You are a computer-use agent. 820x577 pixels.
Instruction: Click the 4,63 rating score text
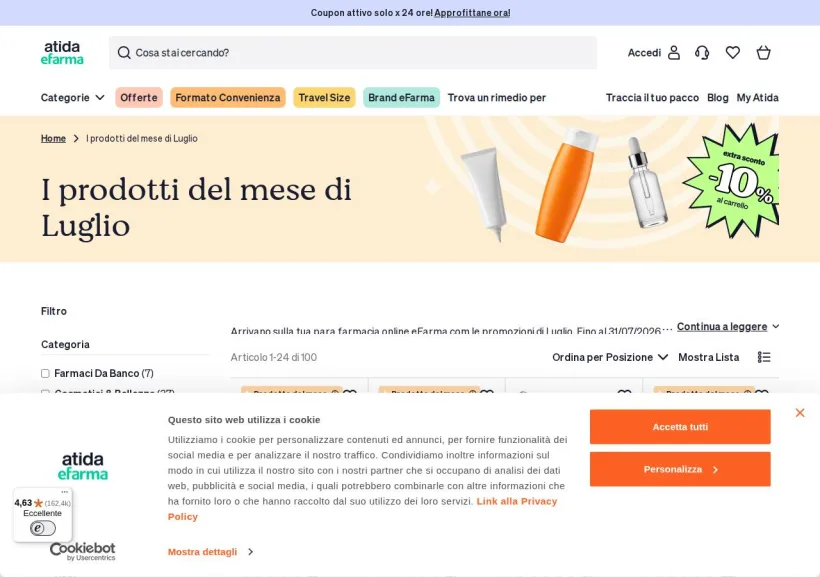tap(23, 503)
